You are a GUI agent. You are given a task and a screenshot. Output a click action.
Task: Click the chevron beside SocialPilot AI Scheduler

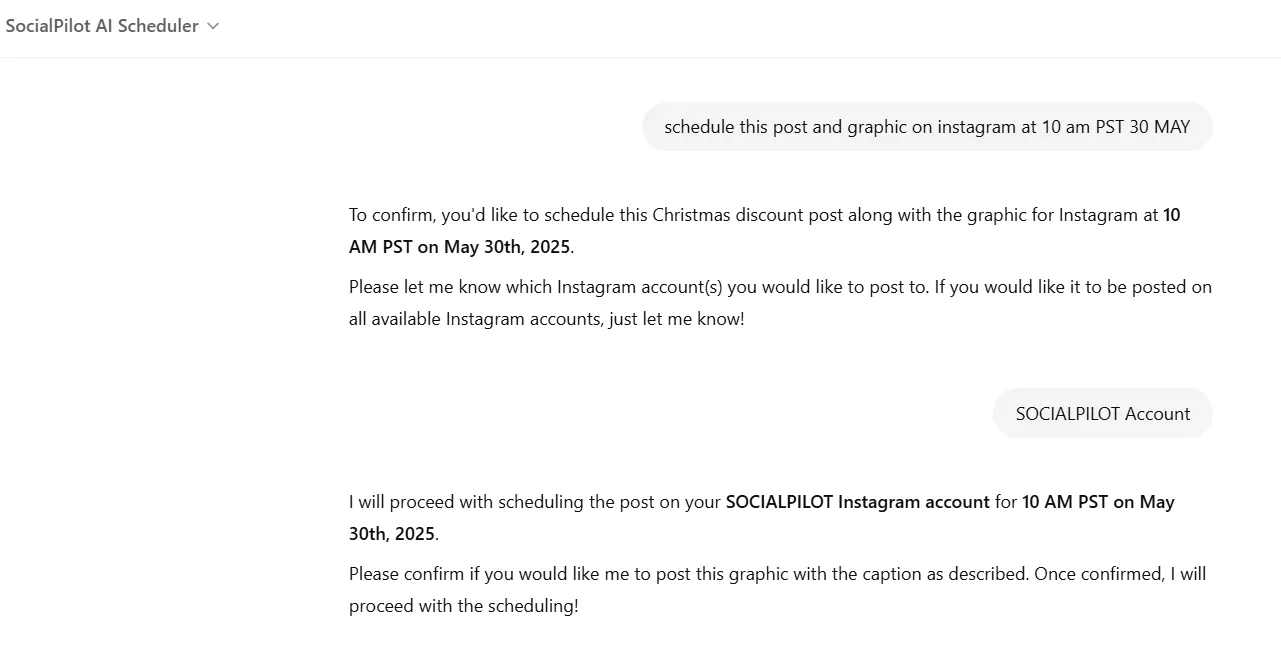[211, 26]
